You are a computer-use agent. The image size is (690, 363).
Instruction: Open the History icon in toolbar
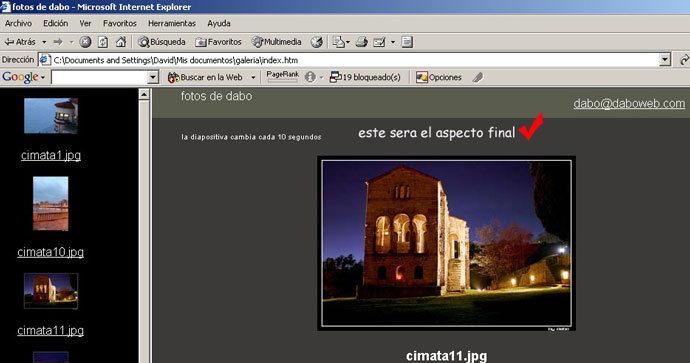tap(316, 42)
